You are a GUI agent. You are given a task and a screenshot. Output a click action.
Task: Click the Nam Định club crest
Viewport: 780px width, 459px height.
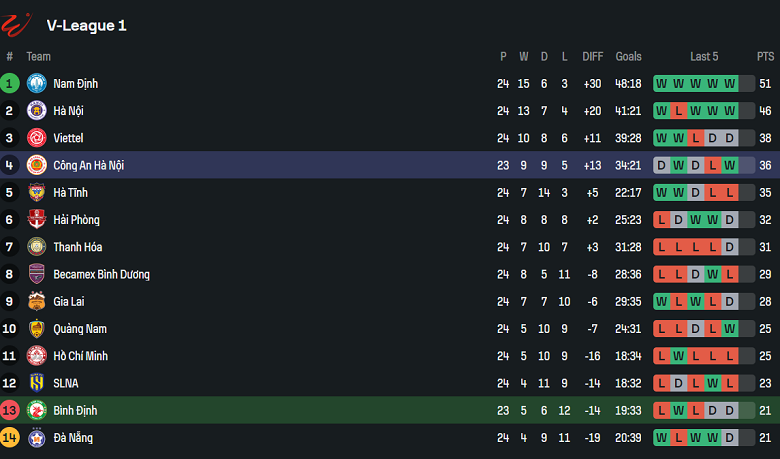[x=37, y=84]
